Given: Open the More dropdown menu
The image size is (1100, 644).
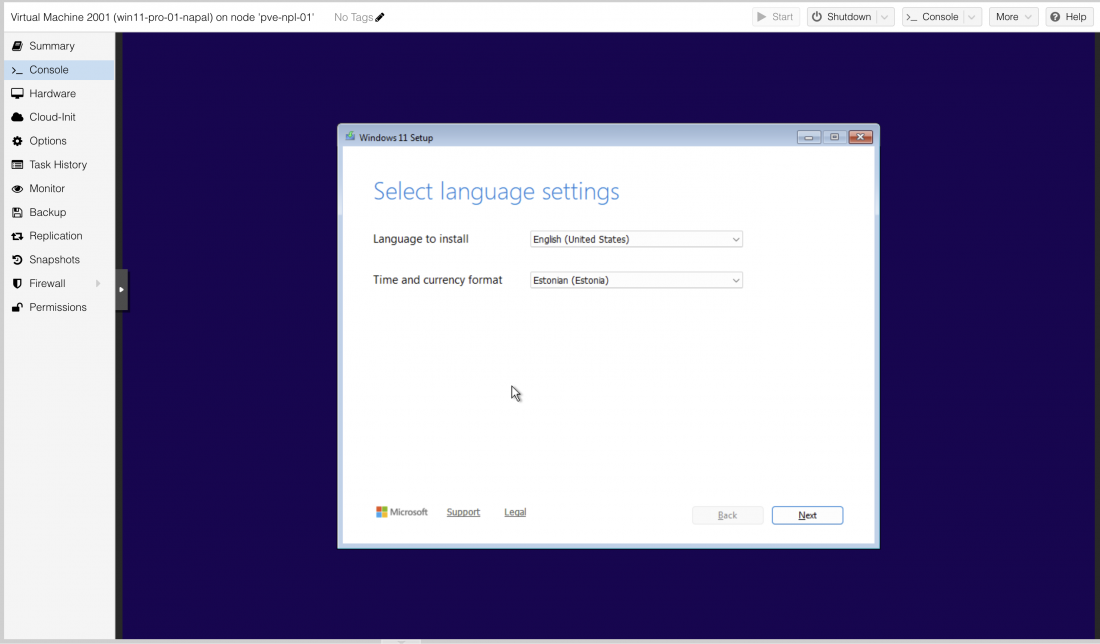Looking at the screenshot, I should (1013, 17).
